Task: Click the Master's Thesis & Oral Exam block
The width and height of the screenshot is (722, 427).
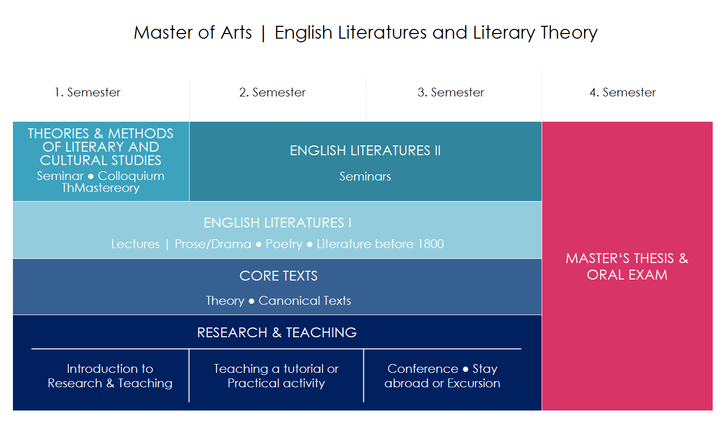Action: 627,266
